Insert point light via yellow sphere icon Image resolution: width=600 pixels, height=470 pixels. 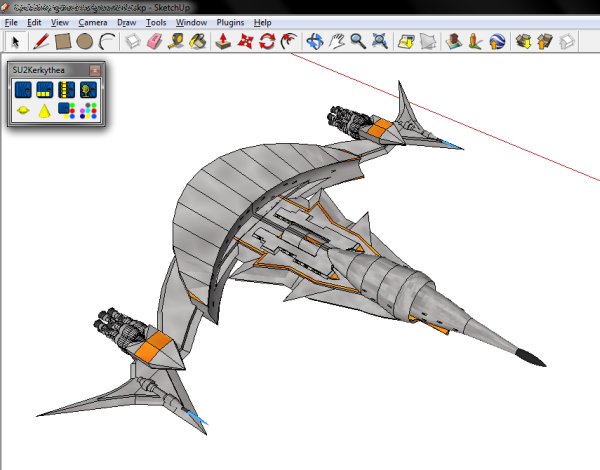(x=23, y=111)
